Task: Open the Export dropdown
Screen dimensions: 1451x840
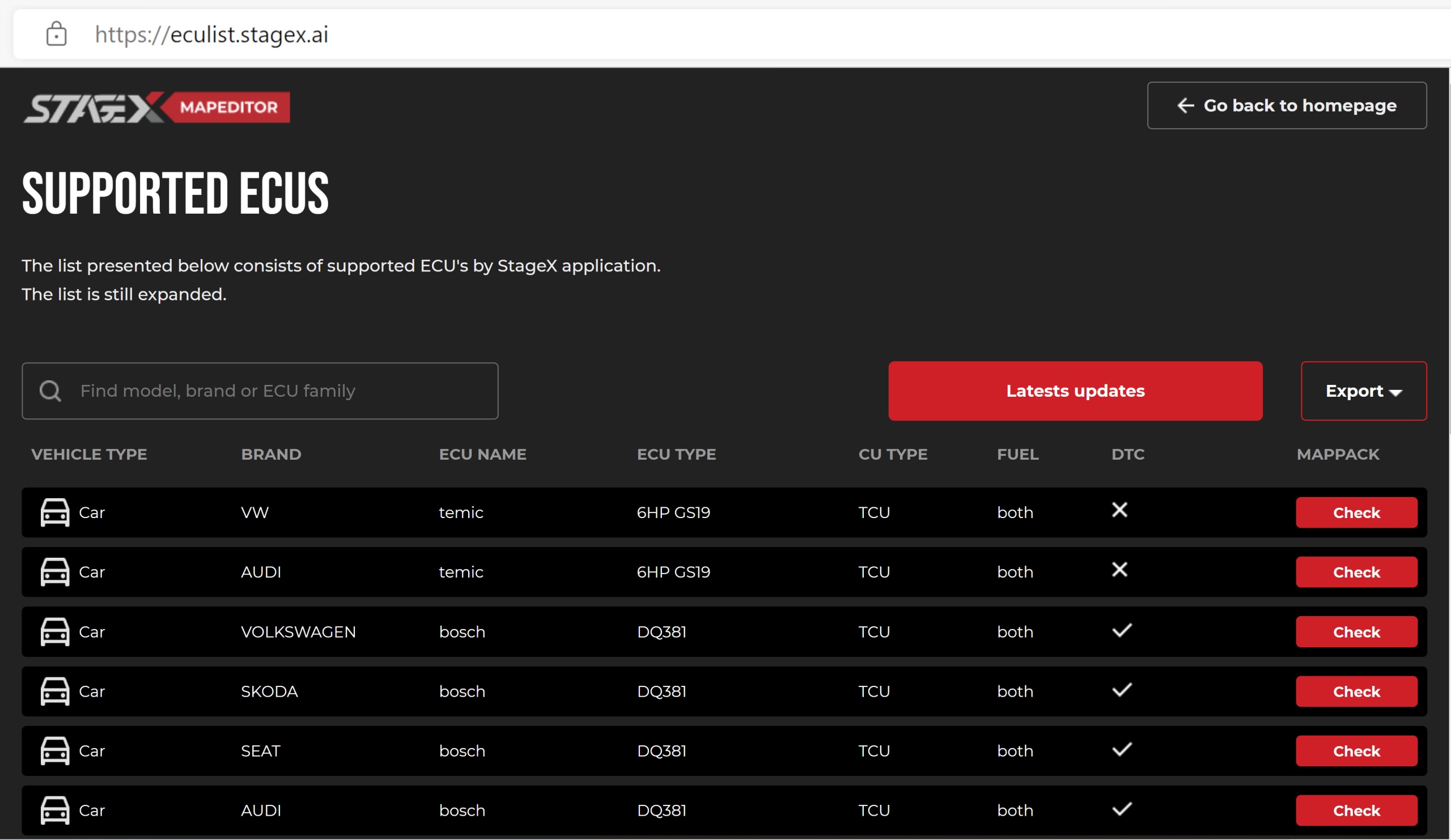Action: point(1363,391)
